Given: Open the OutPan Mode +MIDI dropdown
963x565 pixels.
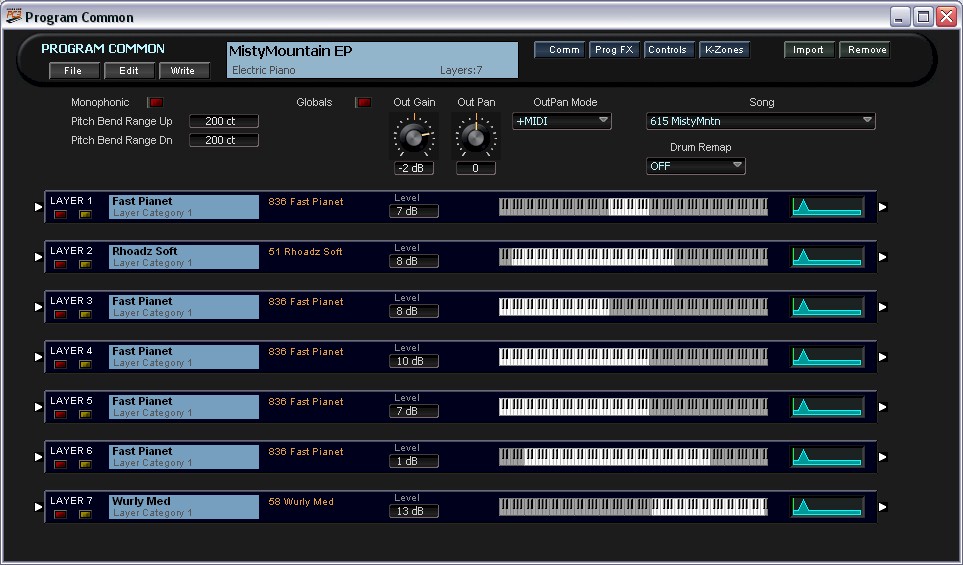Looking at the screenshot, I should pos(562,121).
